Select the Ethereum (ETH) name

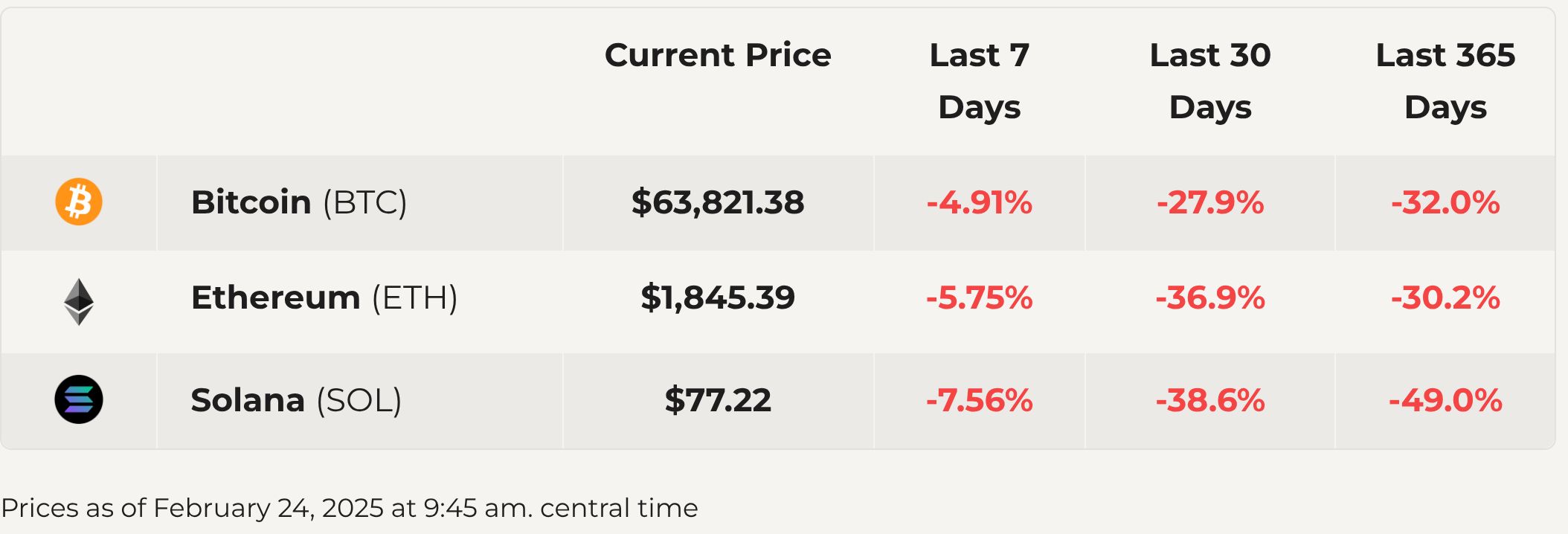pos(324,297)
